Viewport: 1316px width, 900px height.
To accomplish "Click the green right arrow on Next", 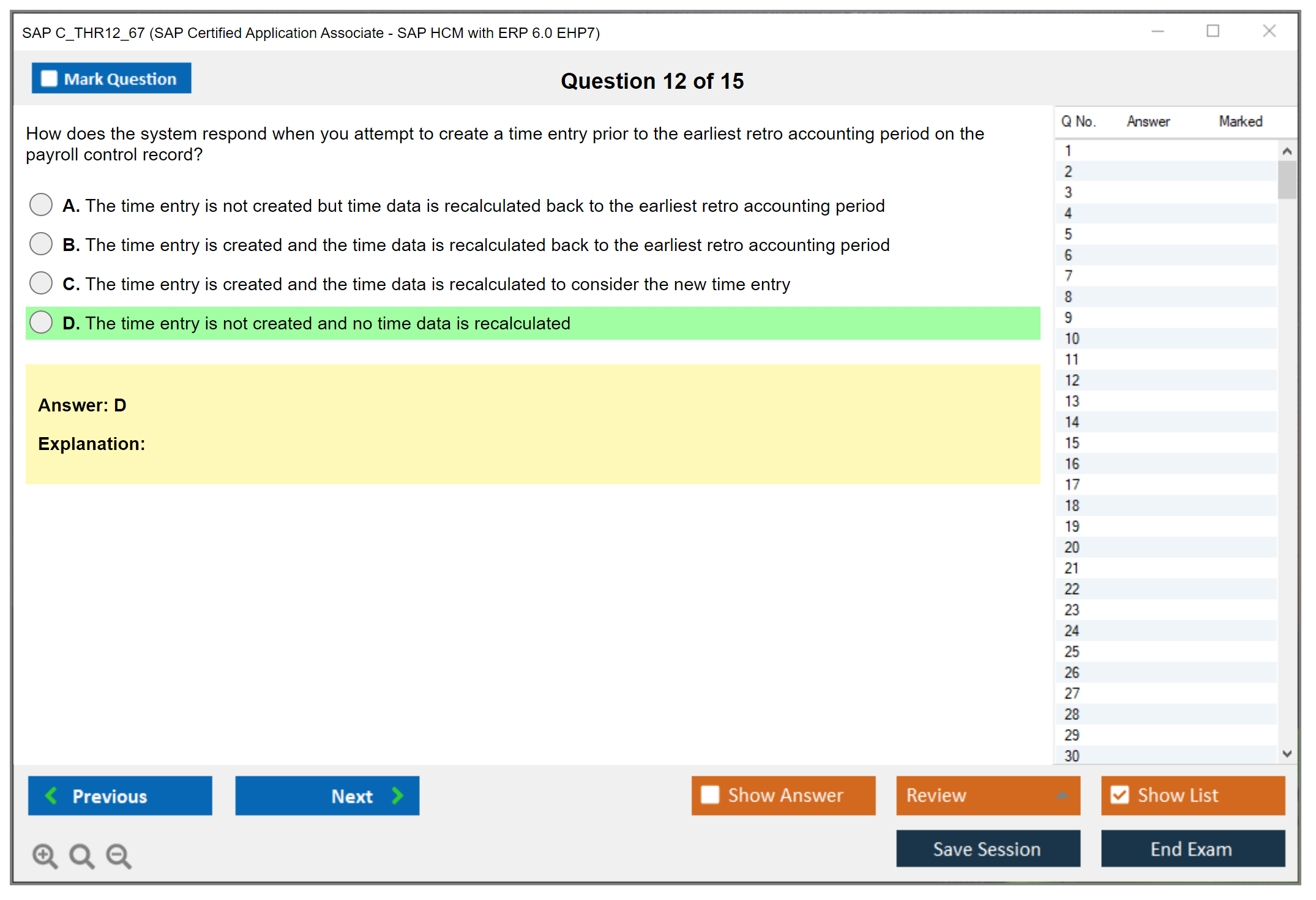I will (398, 795).
